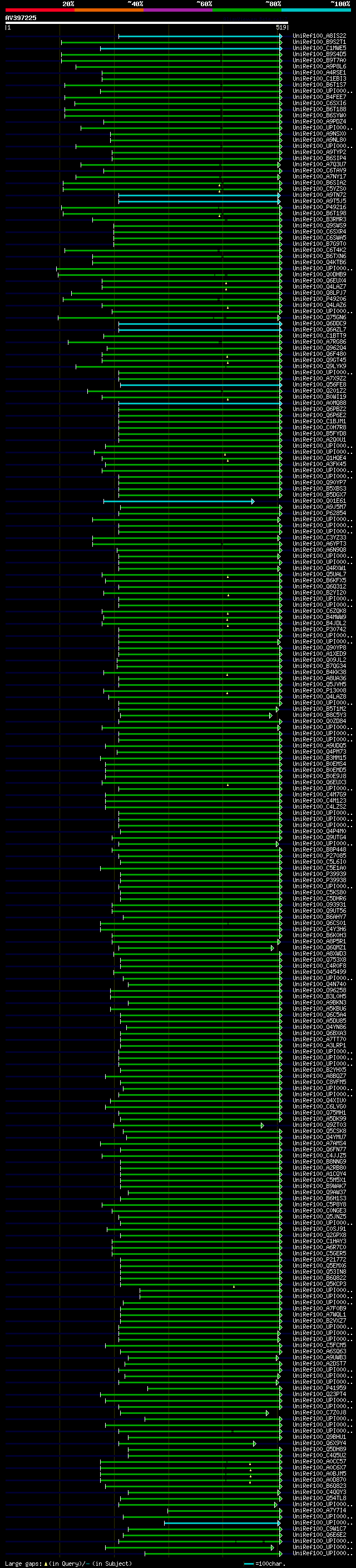Open hit UniRef100_P49206
The width and height of the screenshot is (356, 1568).
(x=319, y=299)
